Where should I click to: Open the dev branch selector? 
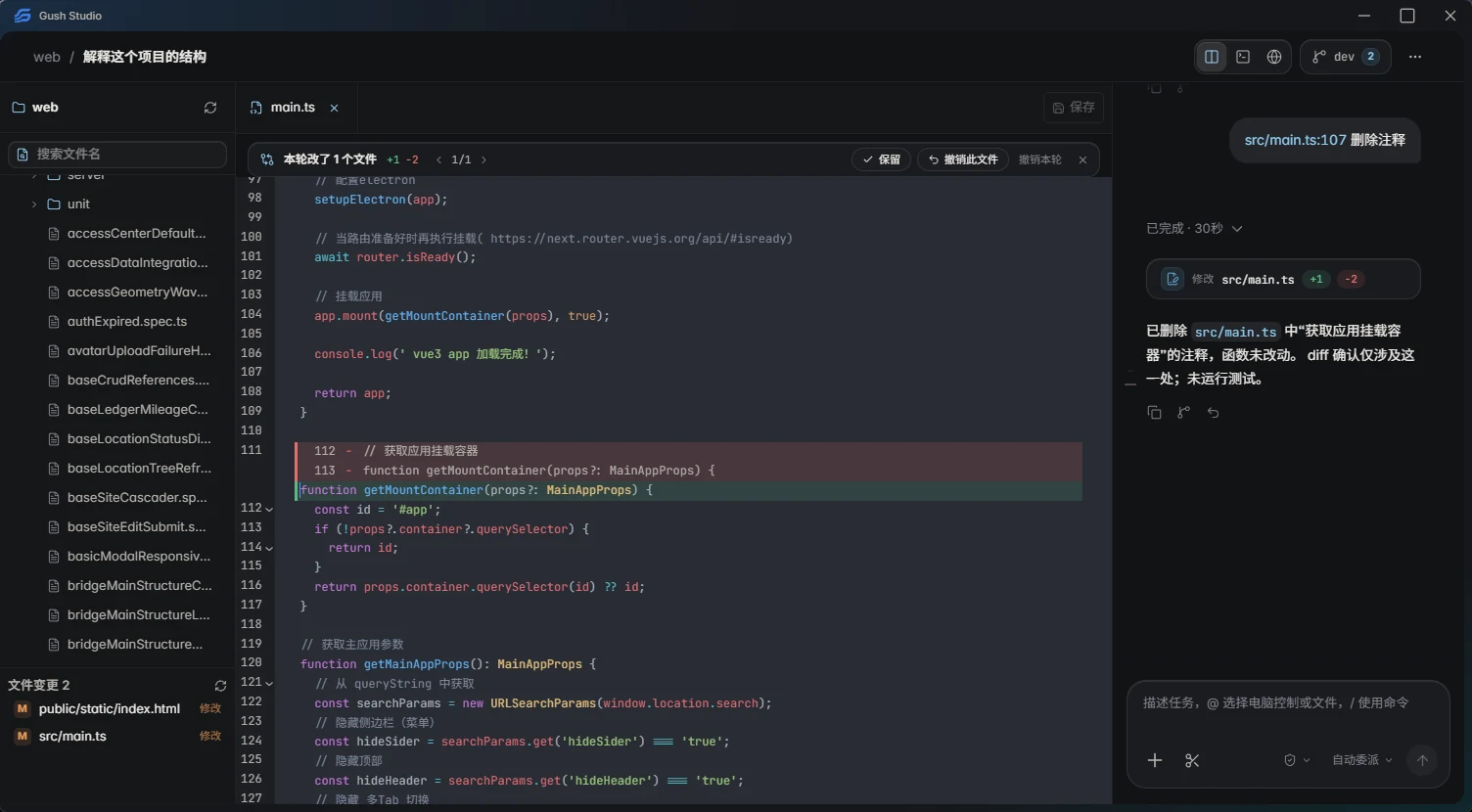click(1346, 57)
